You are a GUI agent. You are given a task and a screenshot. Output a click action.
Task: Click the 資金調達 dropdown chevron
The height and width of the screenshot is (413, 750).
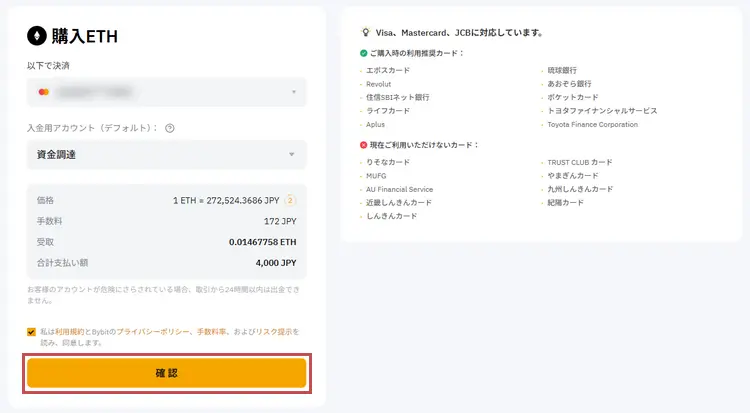click(x=292, y=155)
